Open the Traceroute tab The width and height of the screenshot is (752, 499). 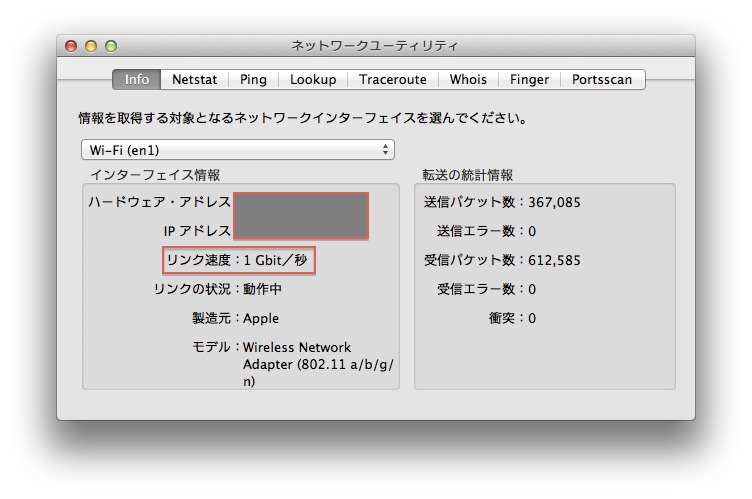[x=393, y=79]
